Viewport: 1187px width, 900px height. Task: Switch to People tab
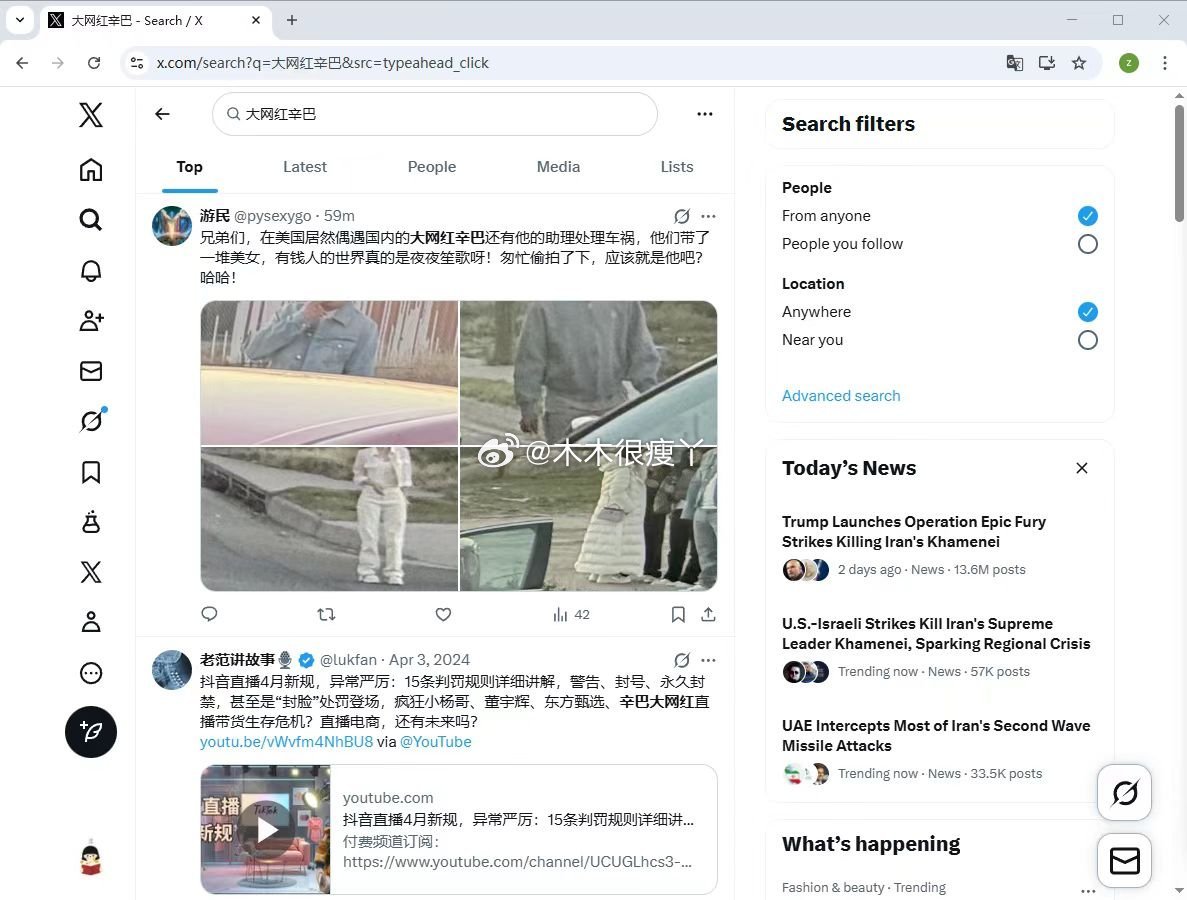[431, 167]
